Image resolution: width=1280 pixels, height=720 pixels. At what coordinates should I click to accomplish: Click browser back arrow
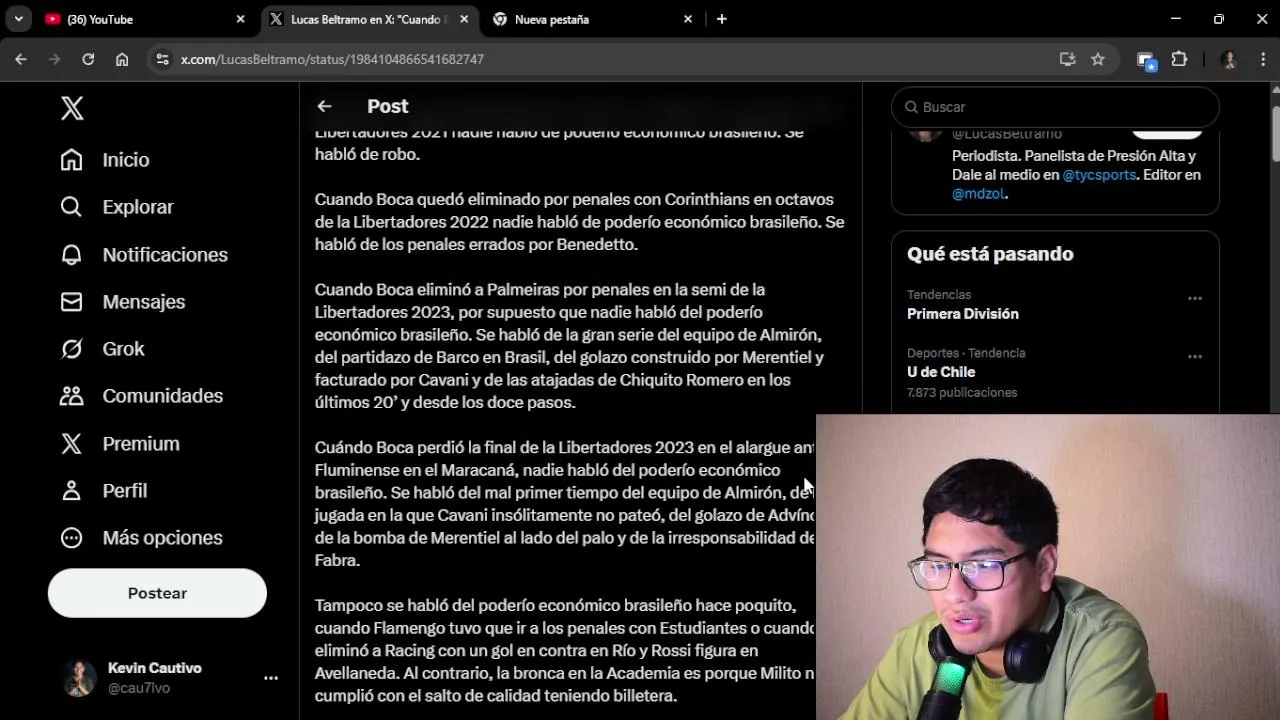[21, 59]
